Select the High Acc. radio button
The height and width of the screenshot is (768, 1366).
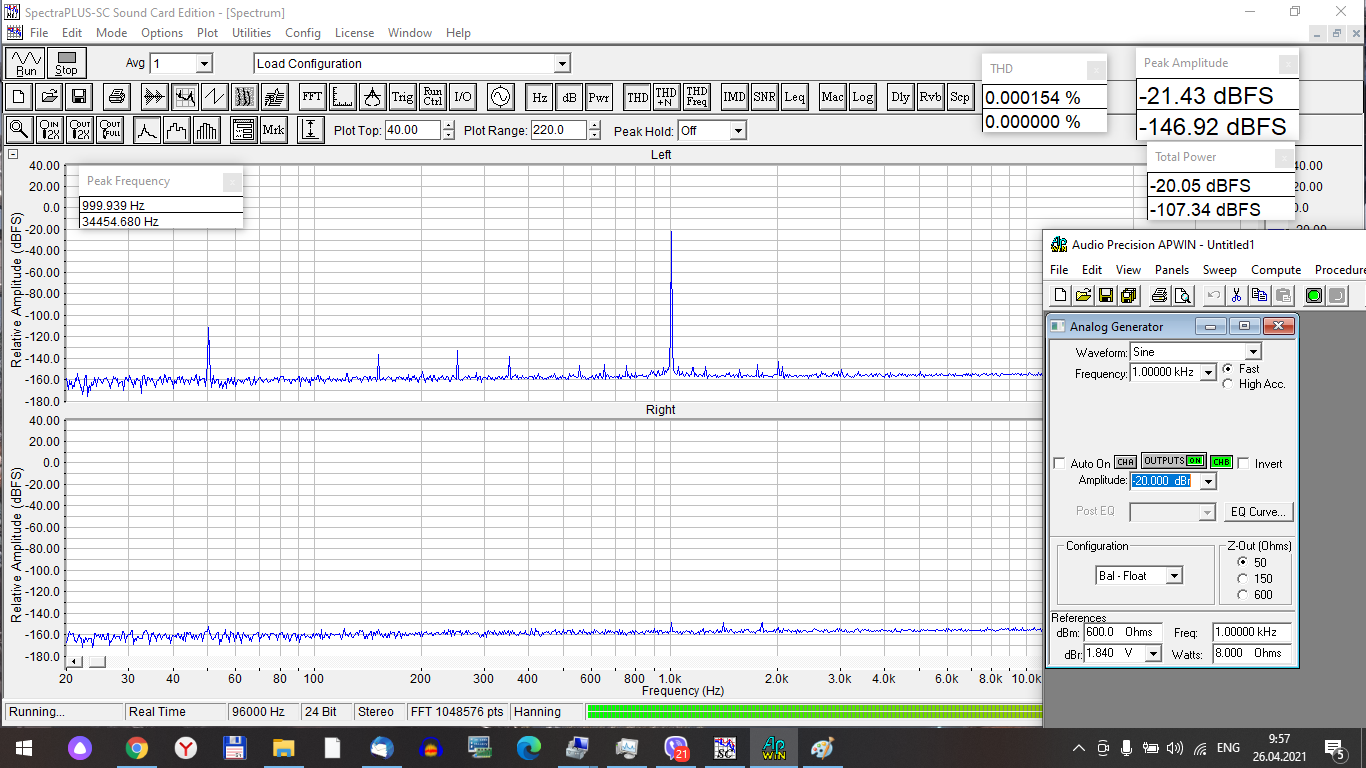point(1228,384)
